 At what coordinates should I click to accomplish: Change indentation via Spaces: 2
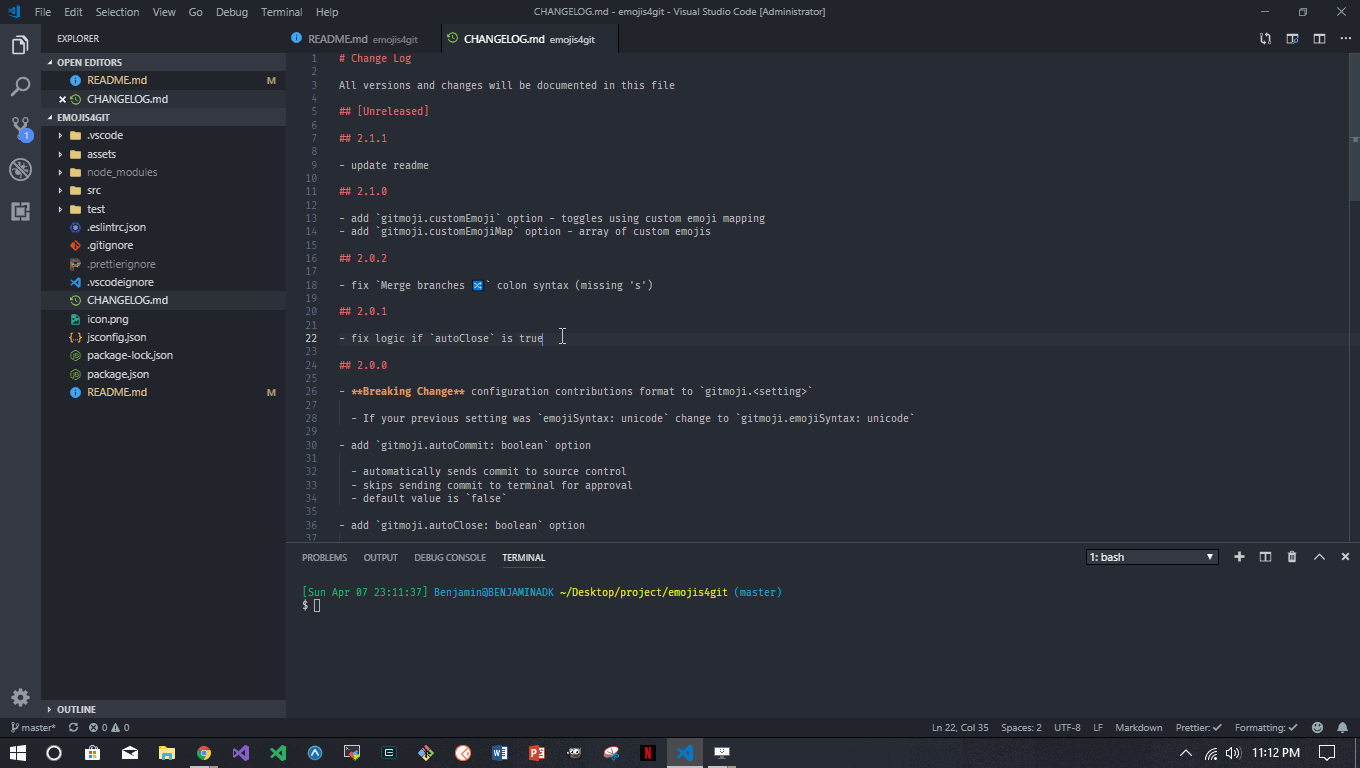[x=1021, y=727]
